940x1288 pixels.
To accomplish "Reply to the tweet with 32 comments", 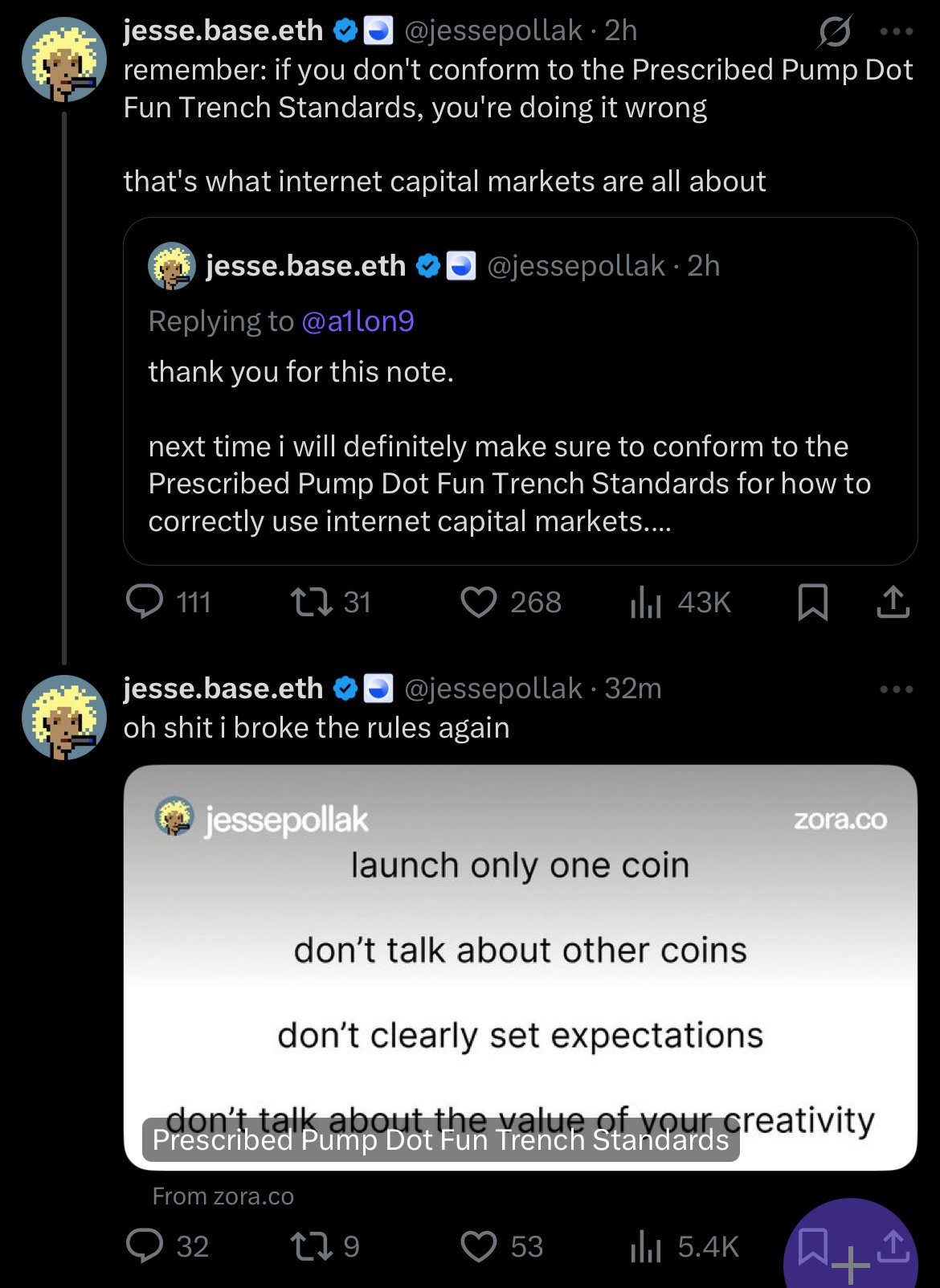I will 145,1246.
